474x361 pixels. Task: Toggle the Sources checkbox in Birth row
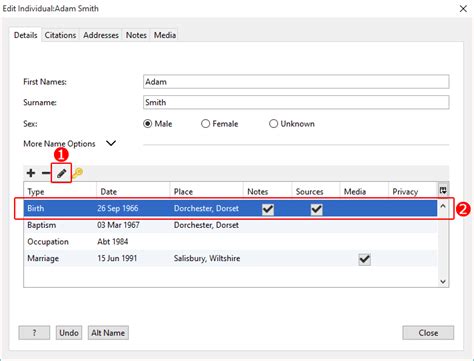point(316,209)
